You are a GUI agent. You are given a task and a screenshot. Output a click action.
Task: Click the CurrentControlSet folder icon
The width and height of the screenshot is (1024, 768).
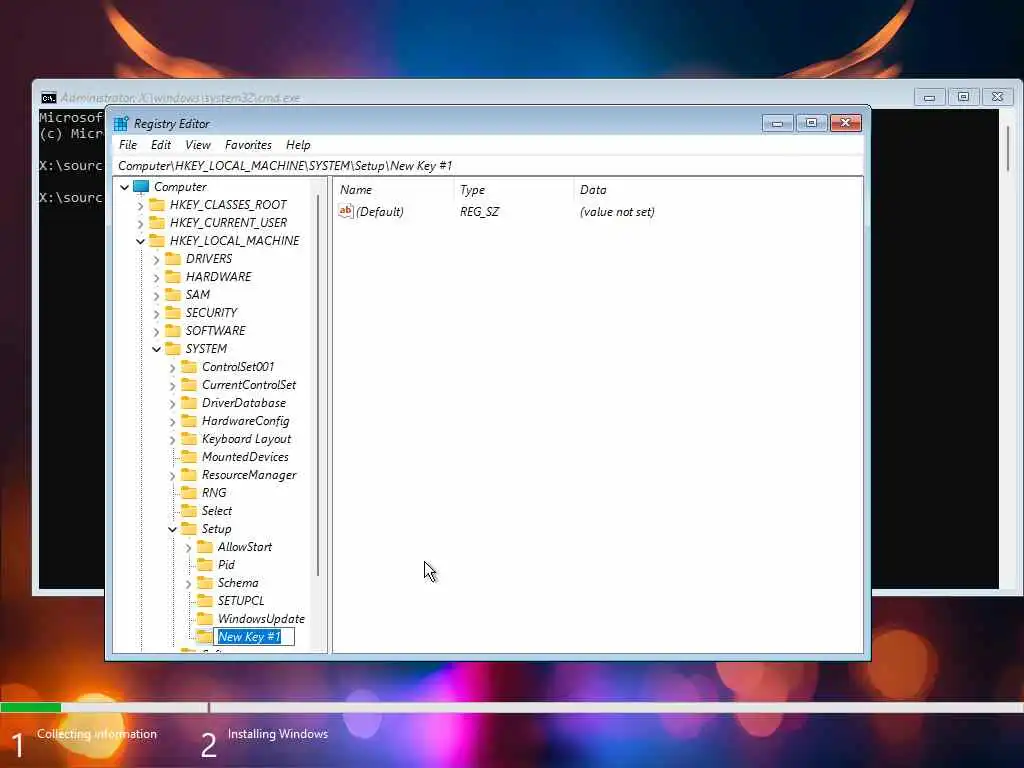tap(189, 385)
